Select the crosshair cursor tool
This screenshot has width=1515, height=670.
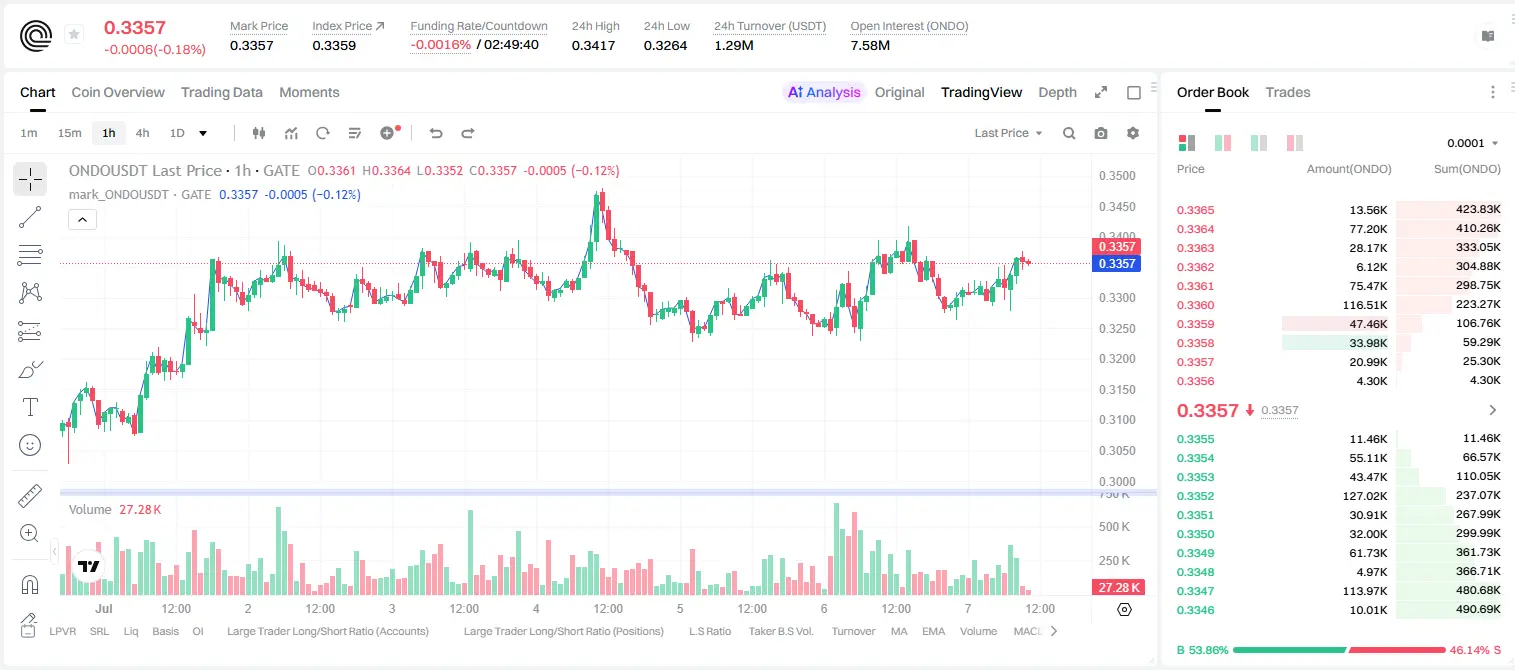30,179
